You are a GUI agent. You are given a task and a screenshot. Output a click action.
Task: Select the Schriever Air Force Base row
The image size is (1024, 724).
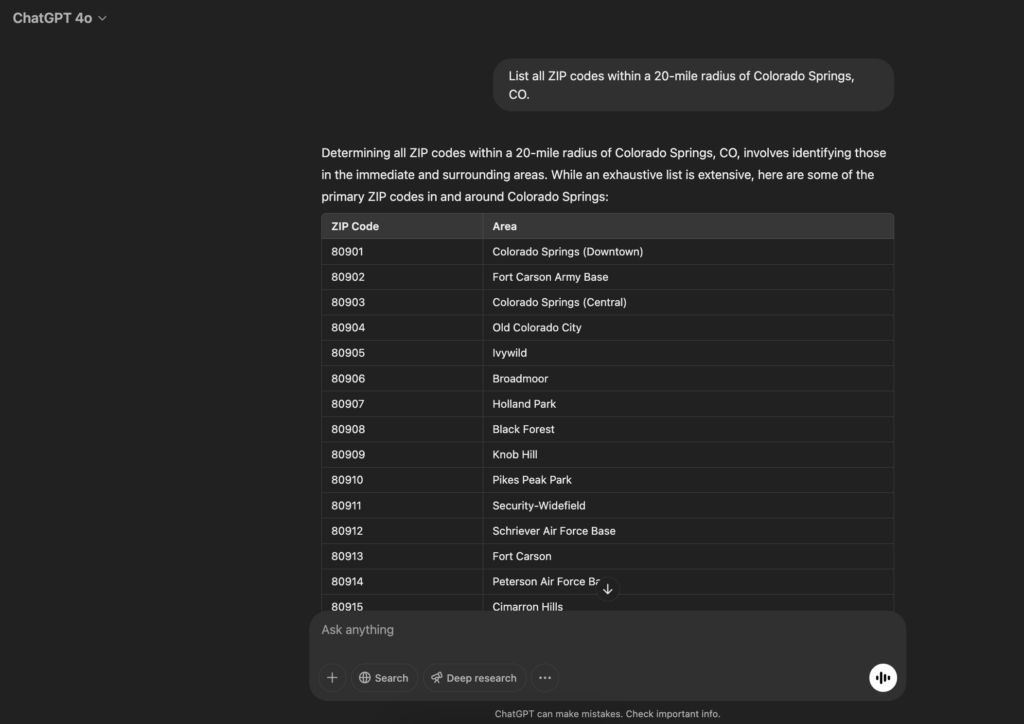[554, 531]
